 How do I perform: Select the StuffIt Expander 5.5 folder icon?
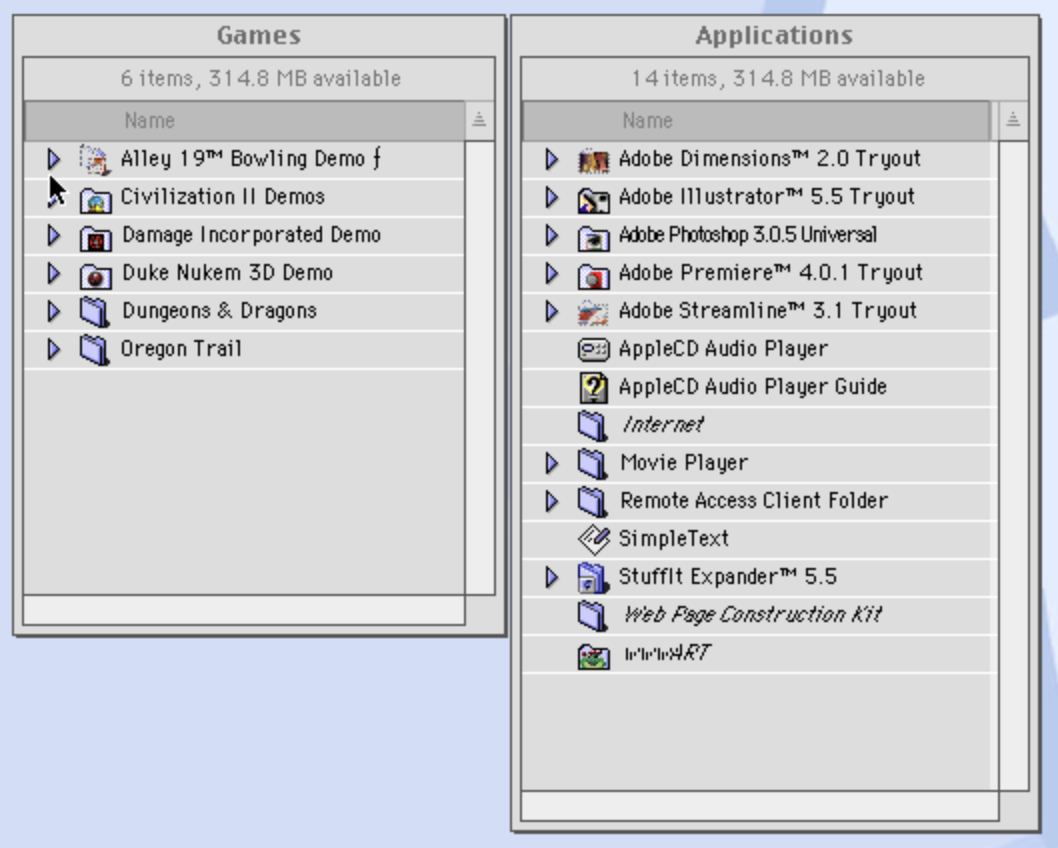tap(594, 577)
